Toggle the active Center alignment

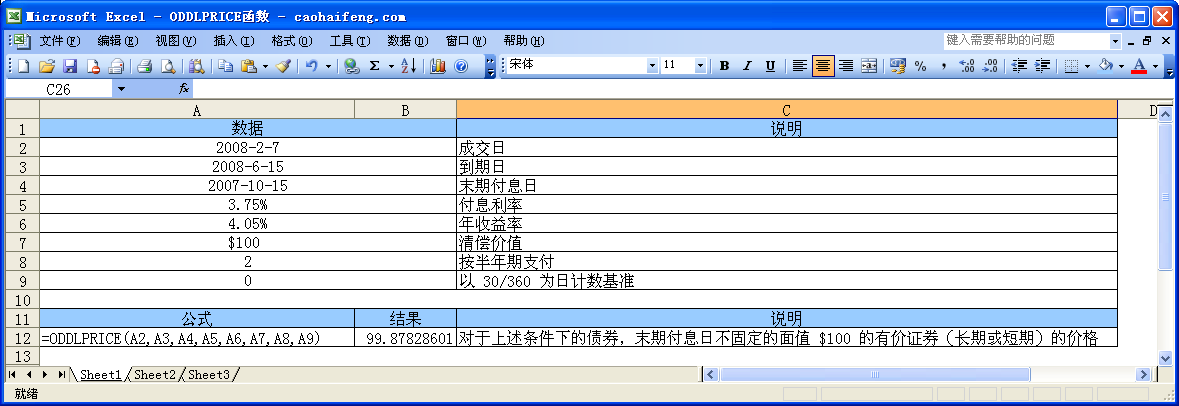click(823, 66)
